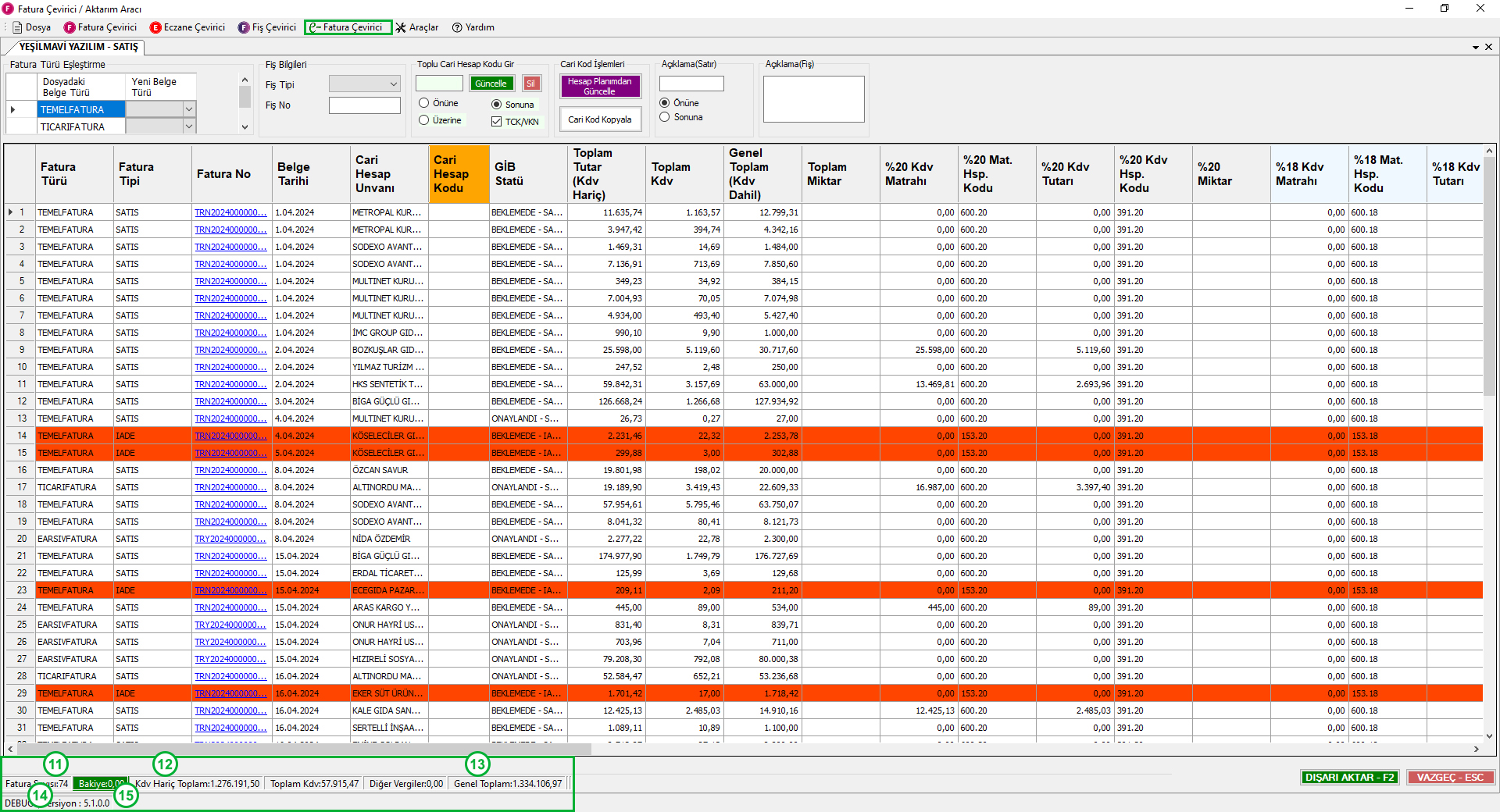Open Yeni Belge Türü dropdown for TICARIFATURA
1500x812 pixels.
(188, 126)
